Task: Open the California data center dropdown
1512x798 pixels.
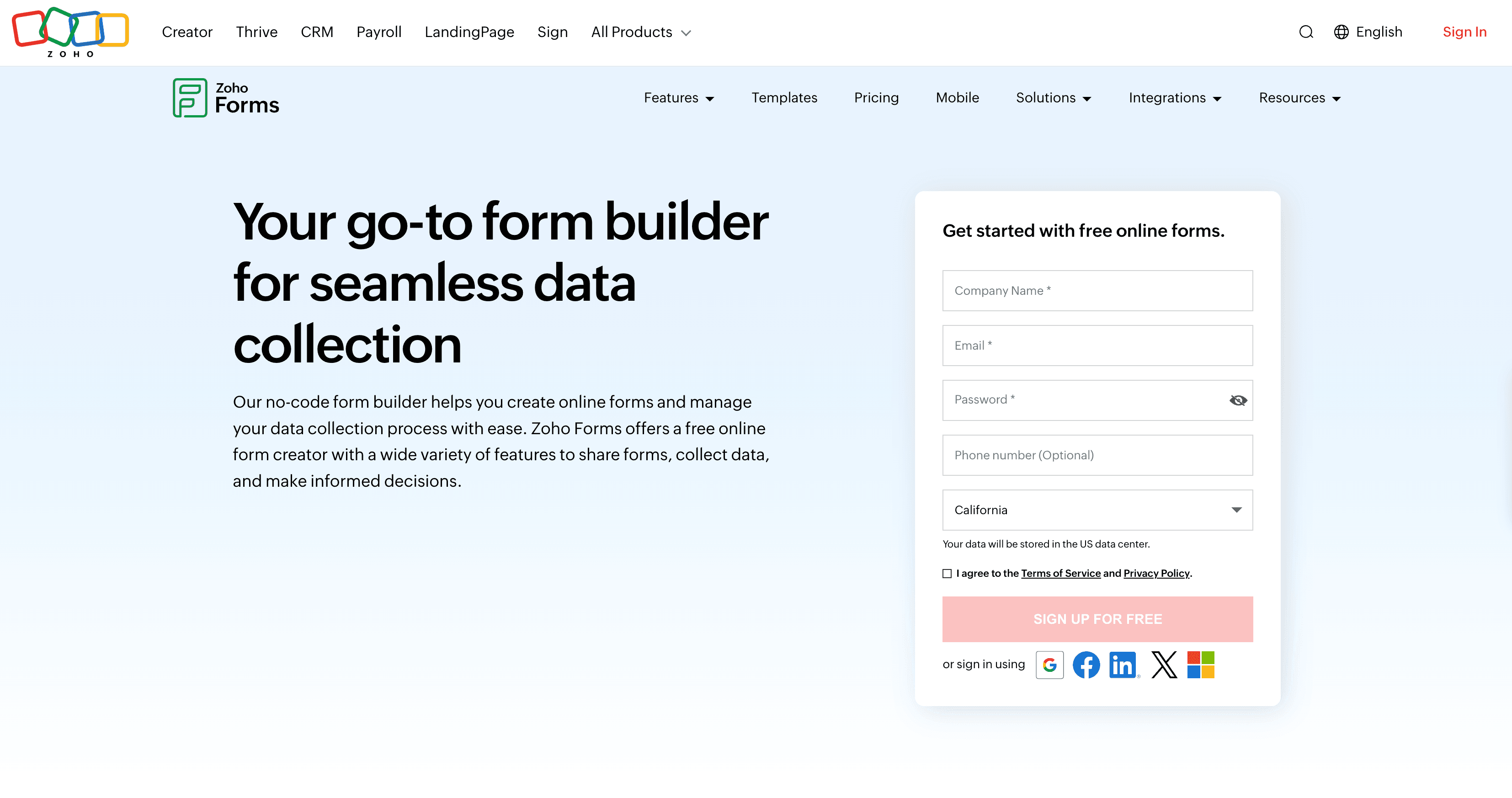Action: pos(1097,510)
